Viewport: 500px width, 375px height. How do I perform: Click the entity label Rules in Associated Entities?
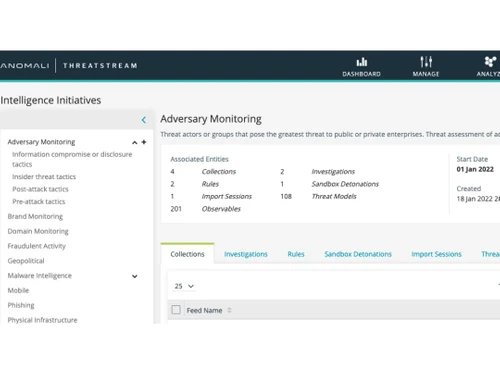pyautogui.click(x=210, y=184)
